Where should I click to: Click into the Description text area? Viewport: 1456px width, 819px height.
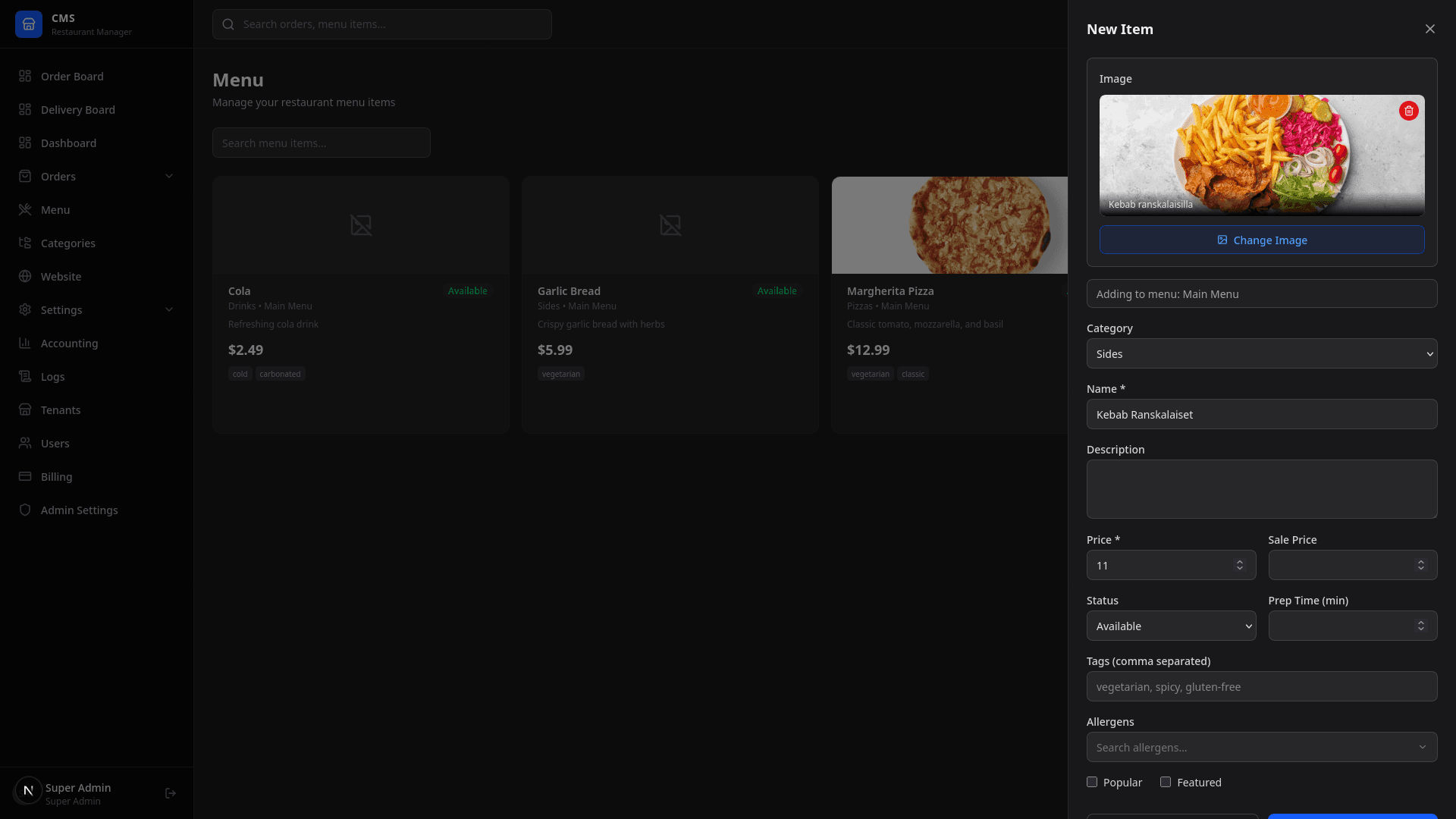coord(1262,489)
